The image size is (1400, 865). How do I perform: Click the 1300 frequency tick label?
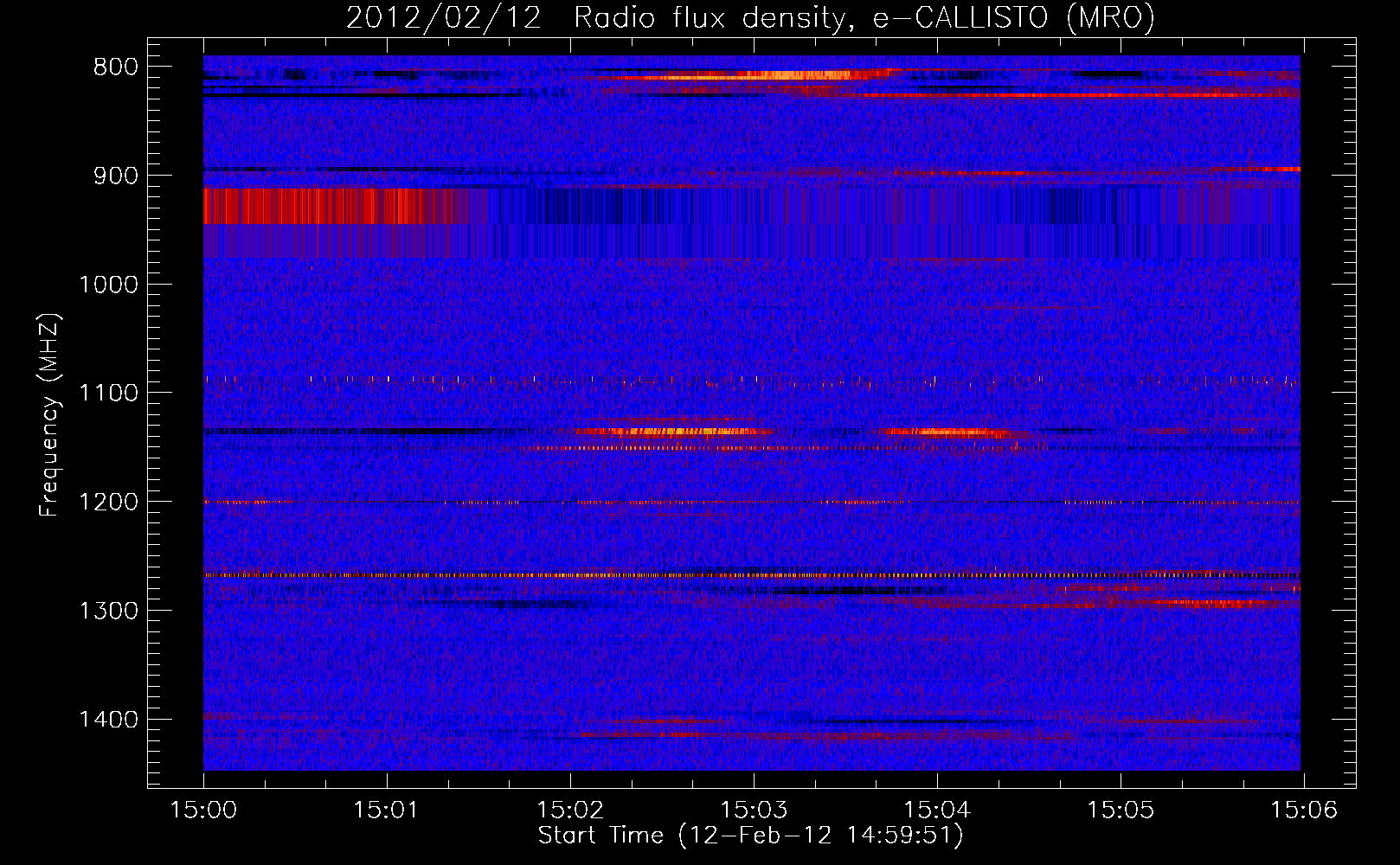[108, 611]
